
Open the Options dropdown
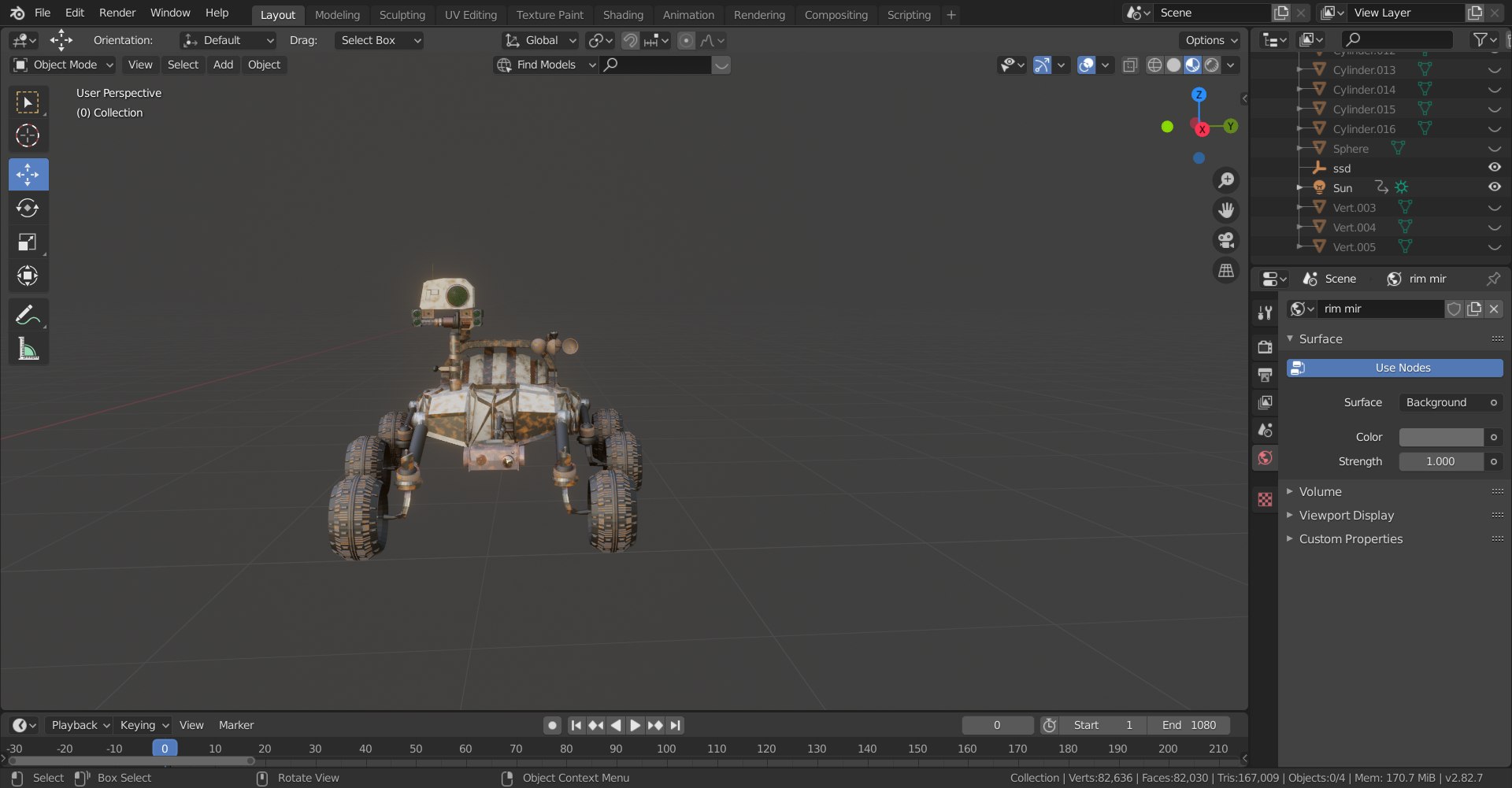click(x=1210, y=40)
